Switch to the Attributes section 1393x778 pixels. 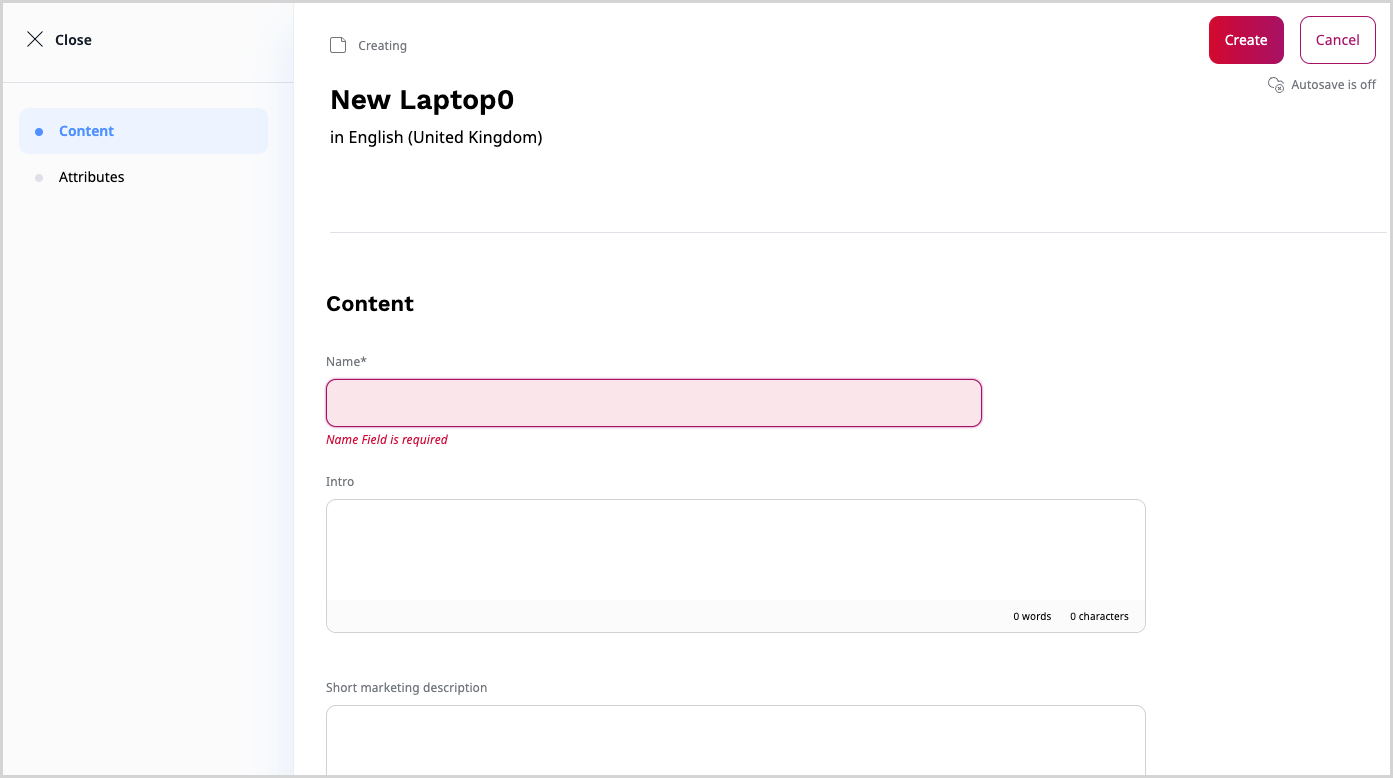coord(92,177)
